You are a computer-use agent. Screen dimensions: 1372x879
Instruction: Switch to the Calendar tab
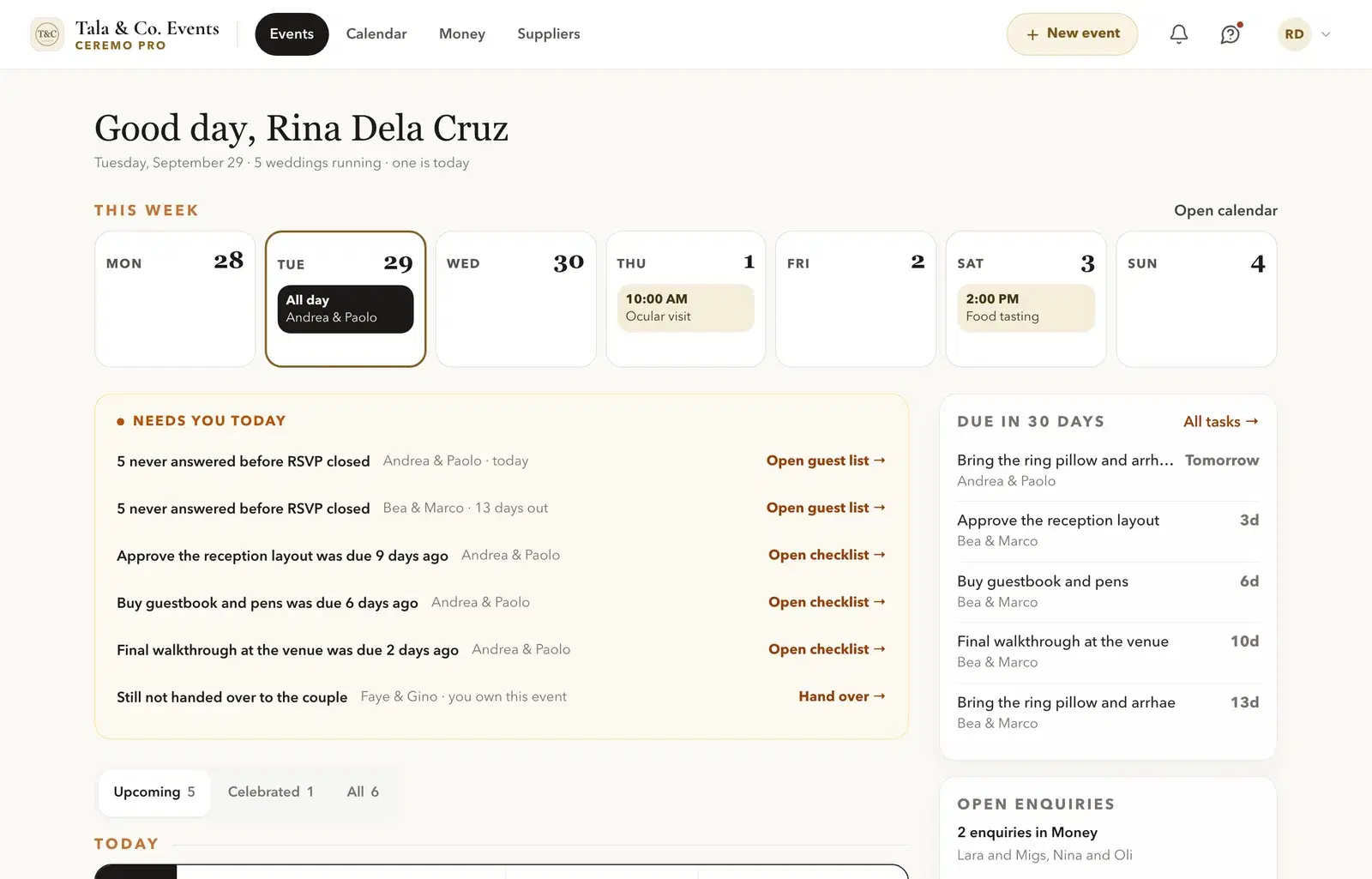[376, 34]
